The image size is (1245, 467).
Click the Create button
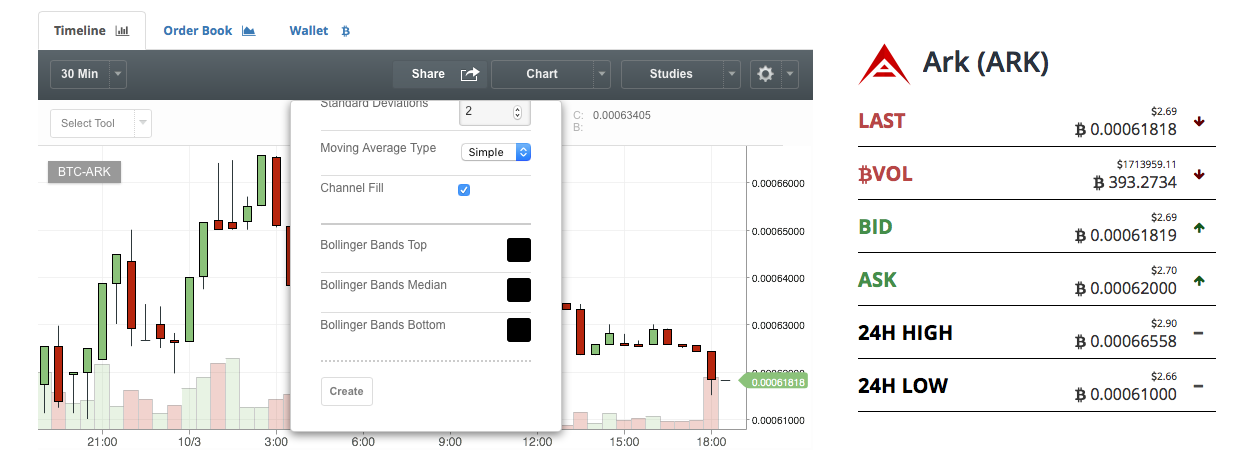pos(347,391)
